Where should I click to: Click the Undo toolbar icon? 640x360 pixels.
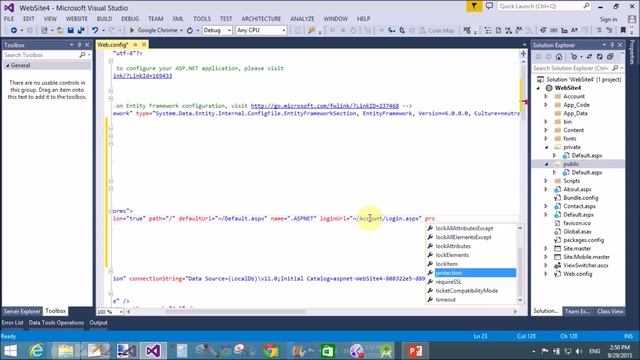pos(95,30)
